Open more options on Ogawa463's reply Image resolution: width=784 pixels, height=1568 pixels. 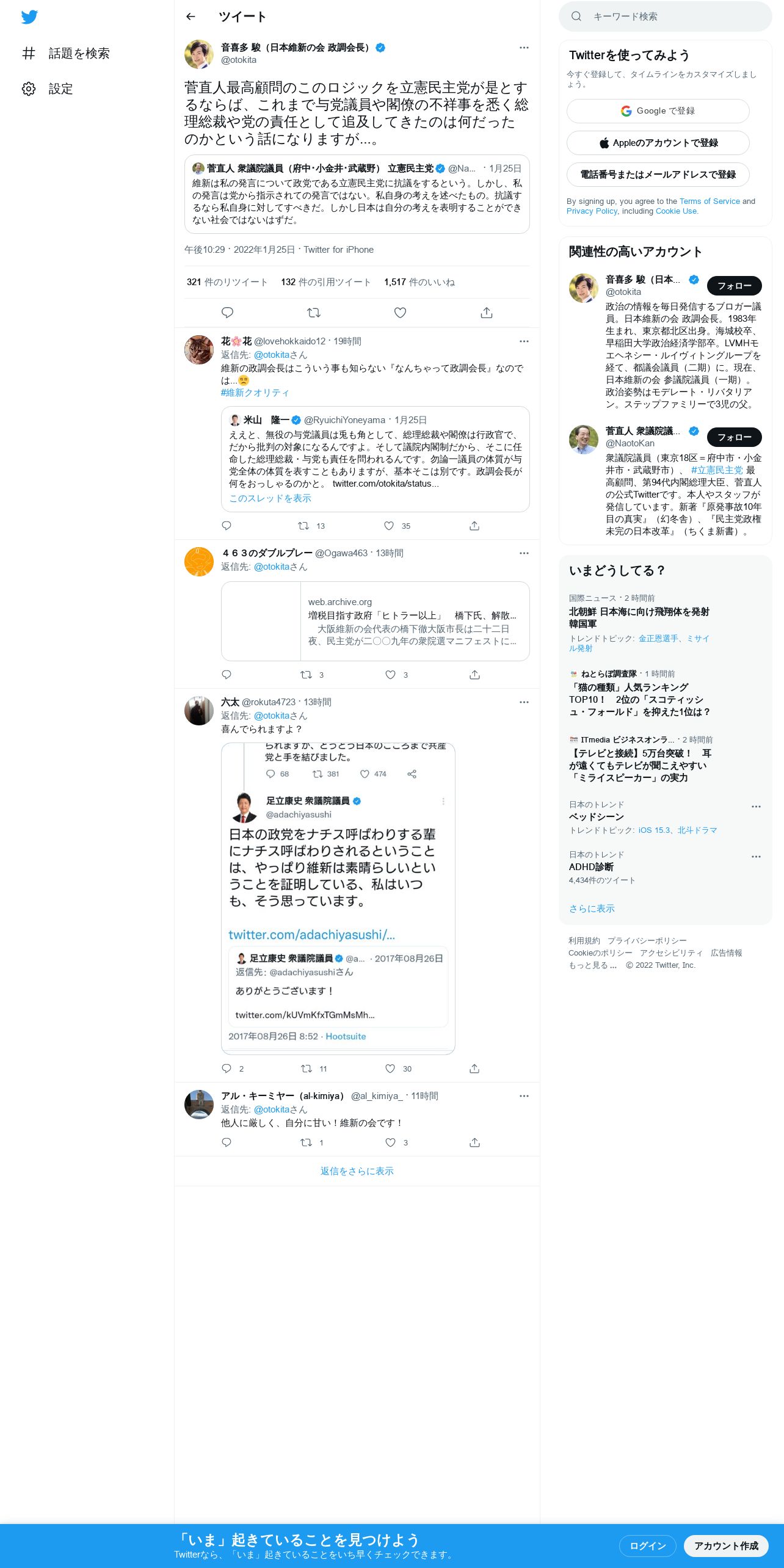pyautogui.click(x=524, y=553)
